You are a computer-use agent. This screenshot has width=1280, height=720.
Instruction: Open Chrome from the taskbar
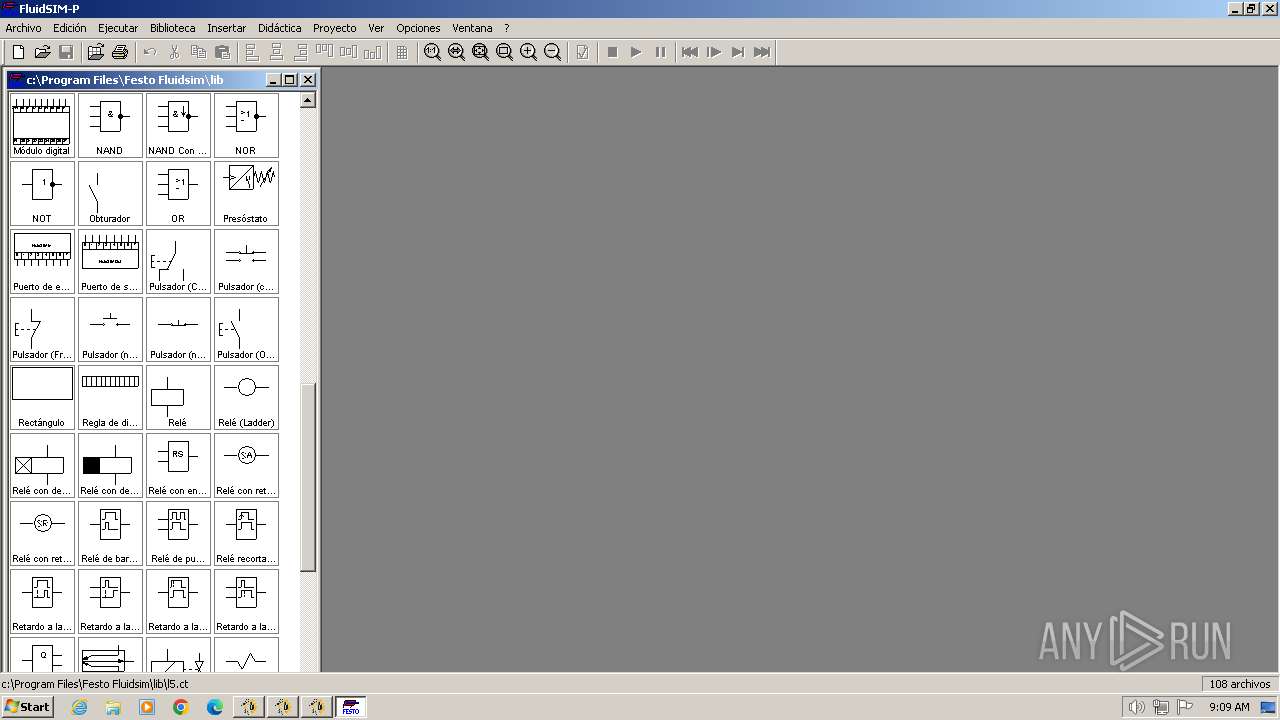(x=181, y=707)
